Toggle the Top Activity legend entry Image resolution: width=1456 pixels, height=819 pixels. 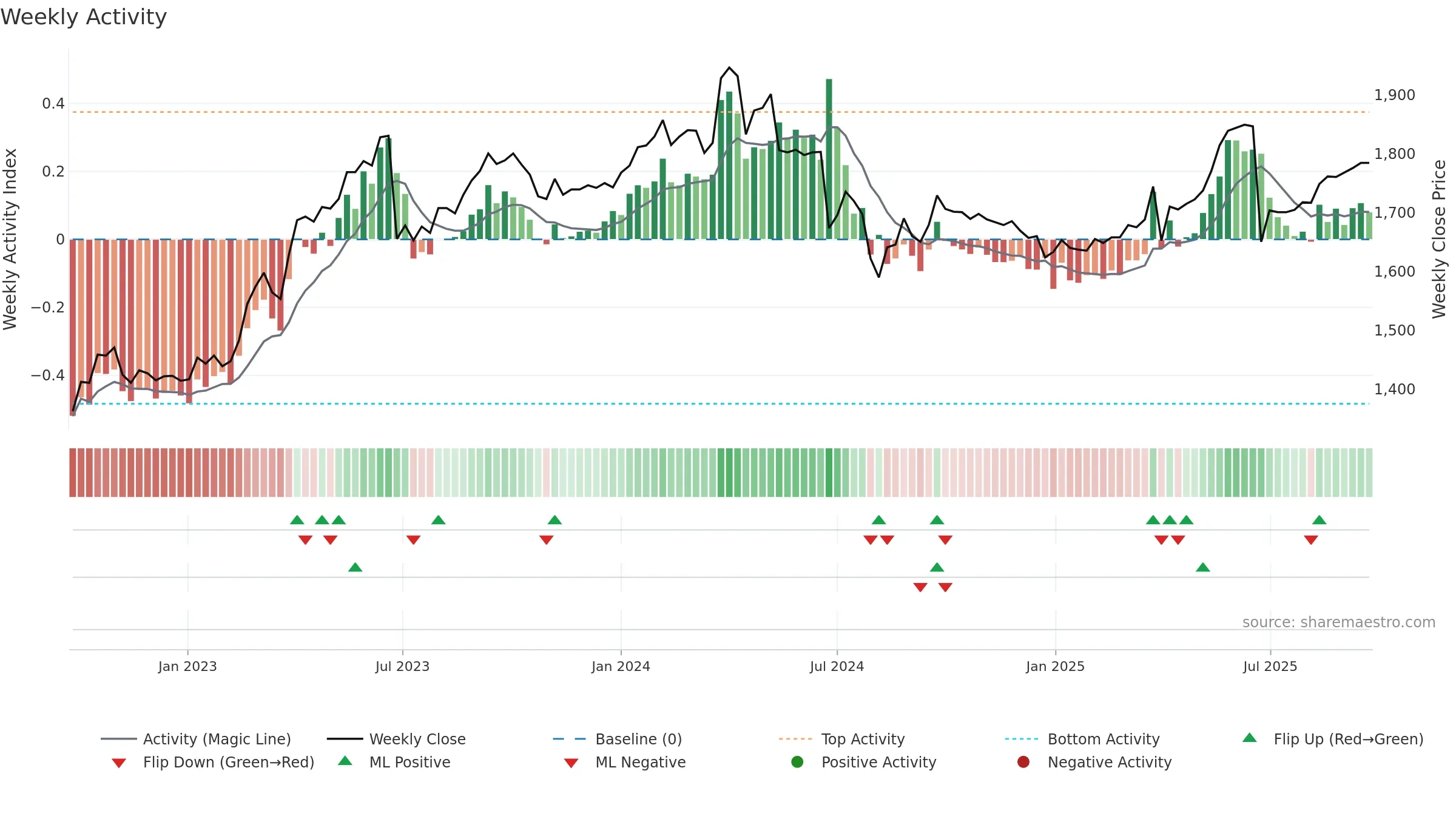click(x=842, y=739)
